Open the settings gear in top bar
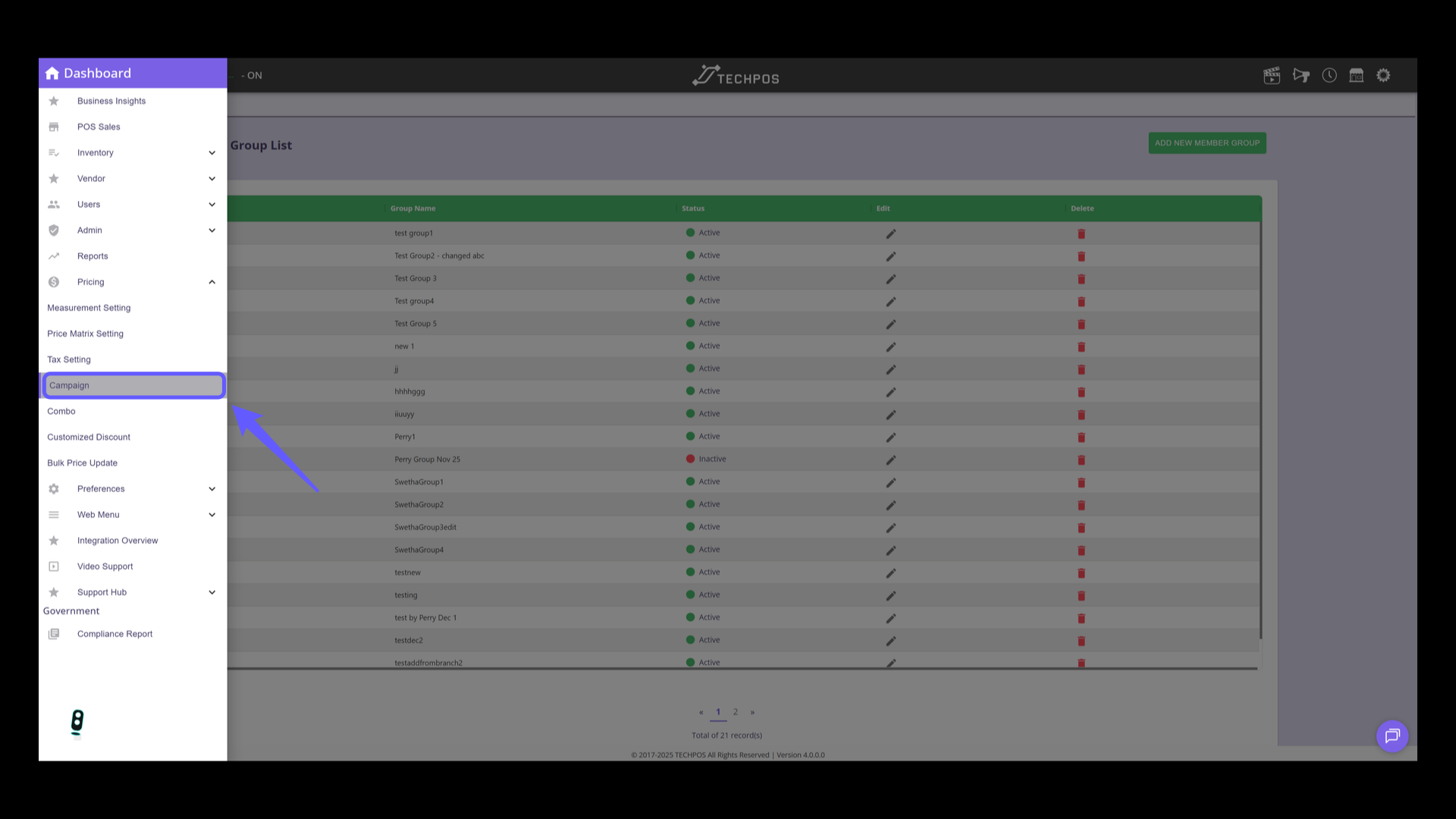The height and width of the screenshot is (819, 1456). 1384,76
